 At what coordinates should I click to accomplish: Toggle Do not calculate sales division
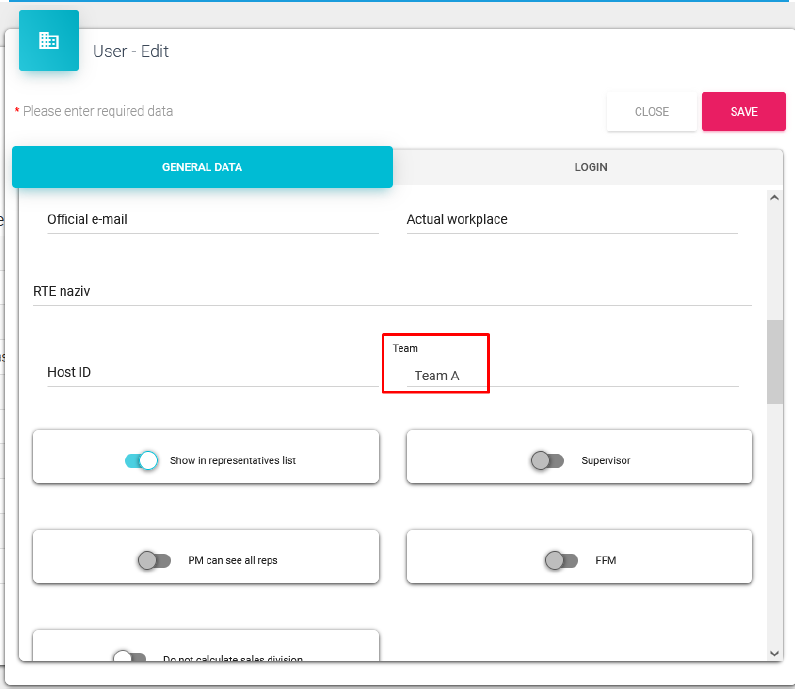pyautogui.click(x=130, y=657)
